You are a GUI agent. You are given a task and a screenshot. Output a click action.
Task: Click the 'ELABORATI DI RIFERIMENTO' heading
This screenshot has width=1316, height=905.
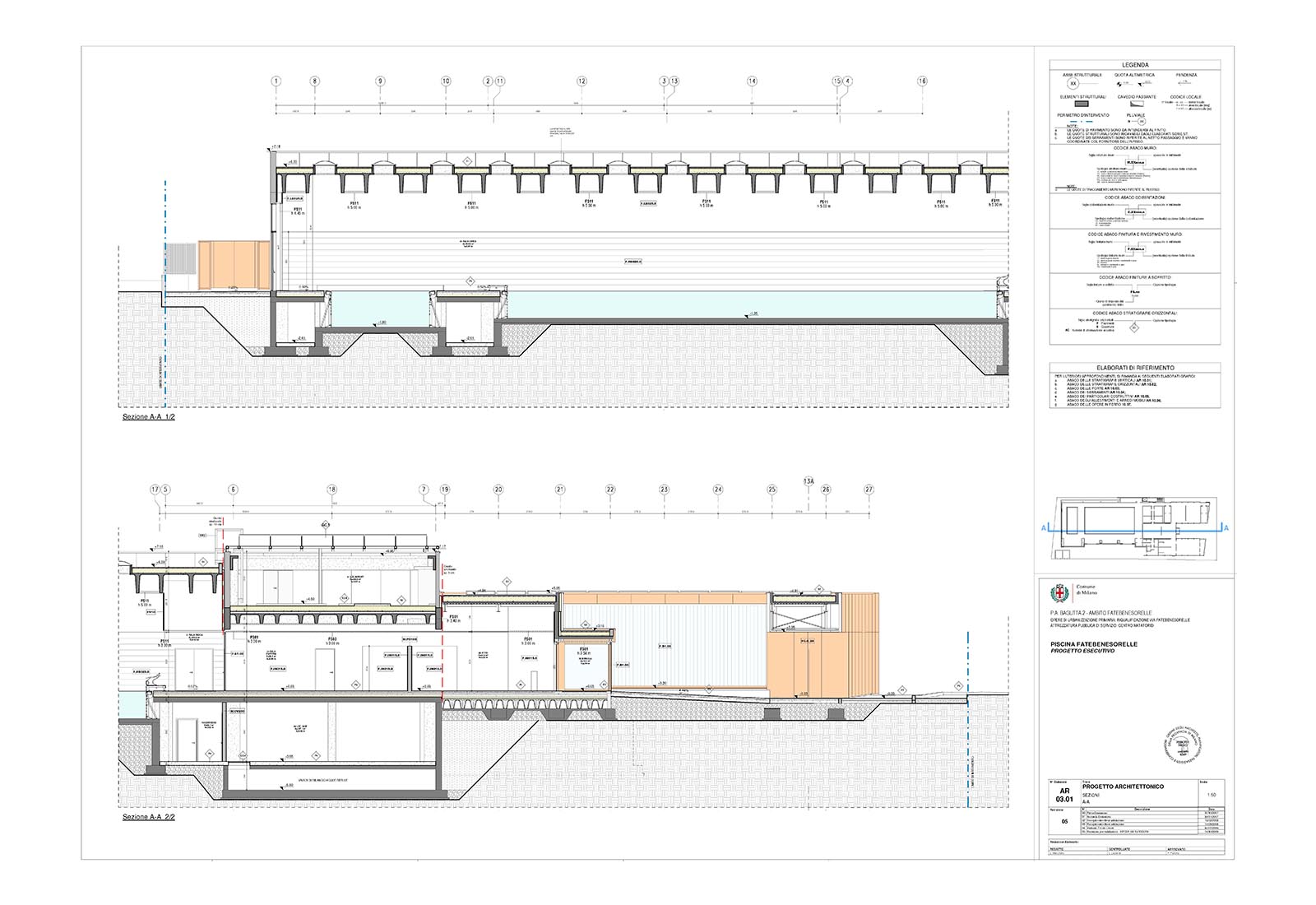coord(1135,368)
